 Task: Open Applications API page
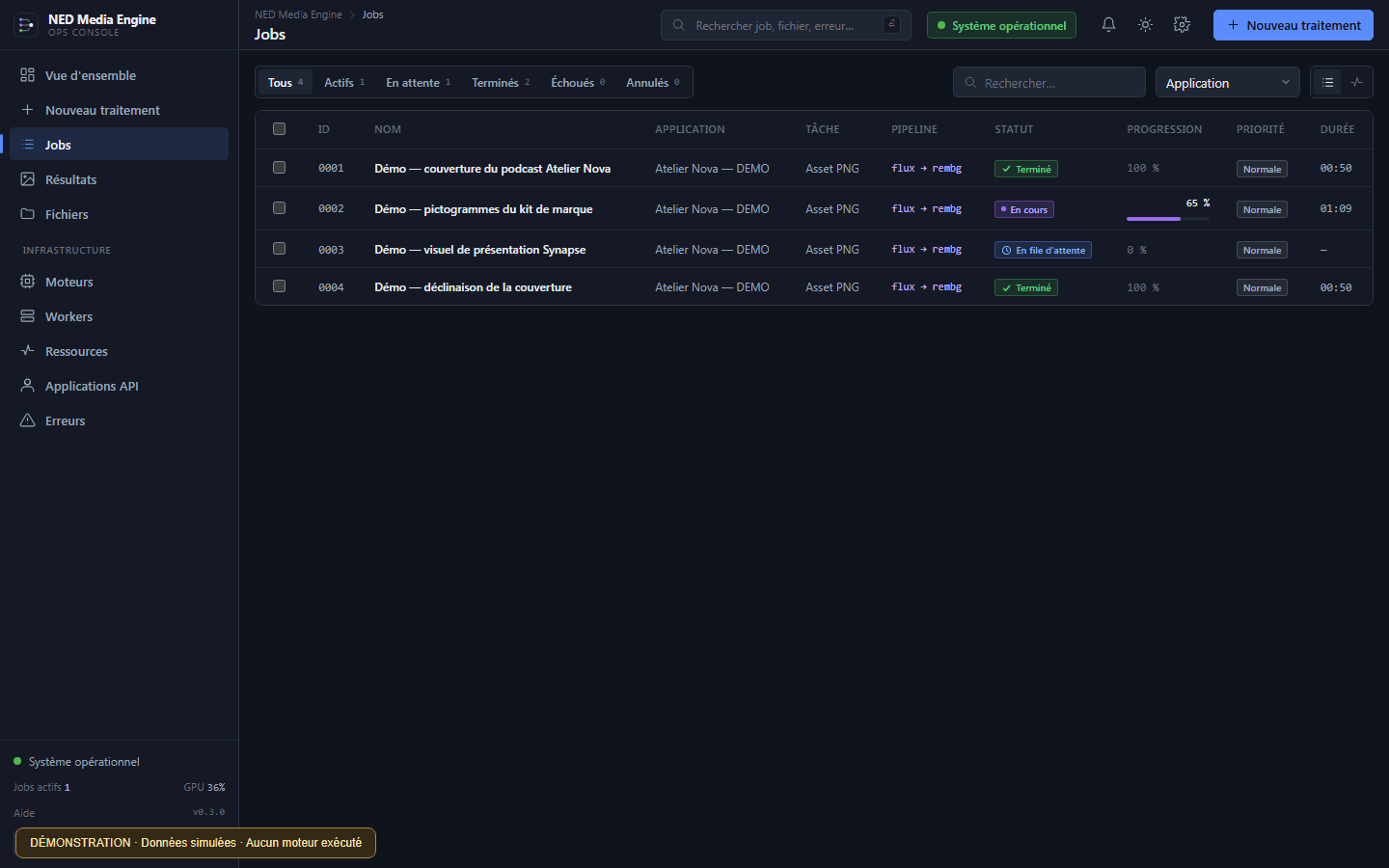point(119,386)
